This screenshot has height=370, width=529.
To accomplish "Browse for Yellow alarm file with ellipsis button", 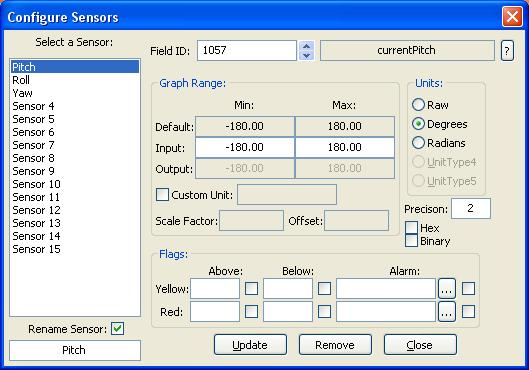I will (x=447, y=288).
